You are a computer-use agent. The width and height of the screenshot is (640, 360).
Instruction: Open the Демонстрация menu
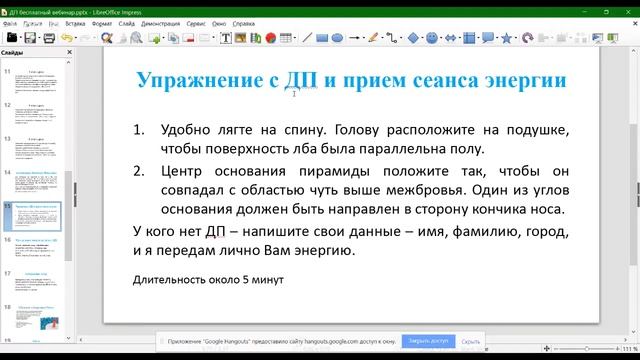[160, 24]
